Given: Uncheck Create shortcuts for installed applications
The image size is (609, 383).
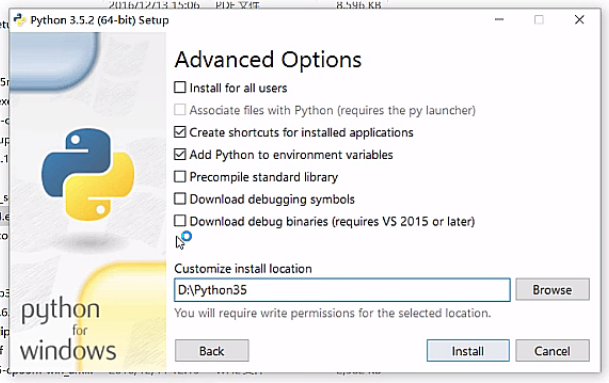Looking at the screenshot, I should pos(180,132).
